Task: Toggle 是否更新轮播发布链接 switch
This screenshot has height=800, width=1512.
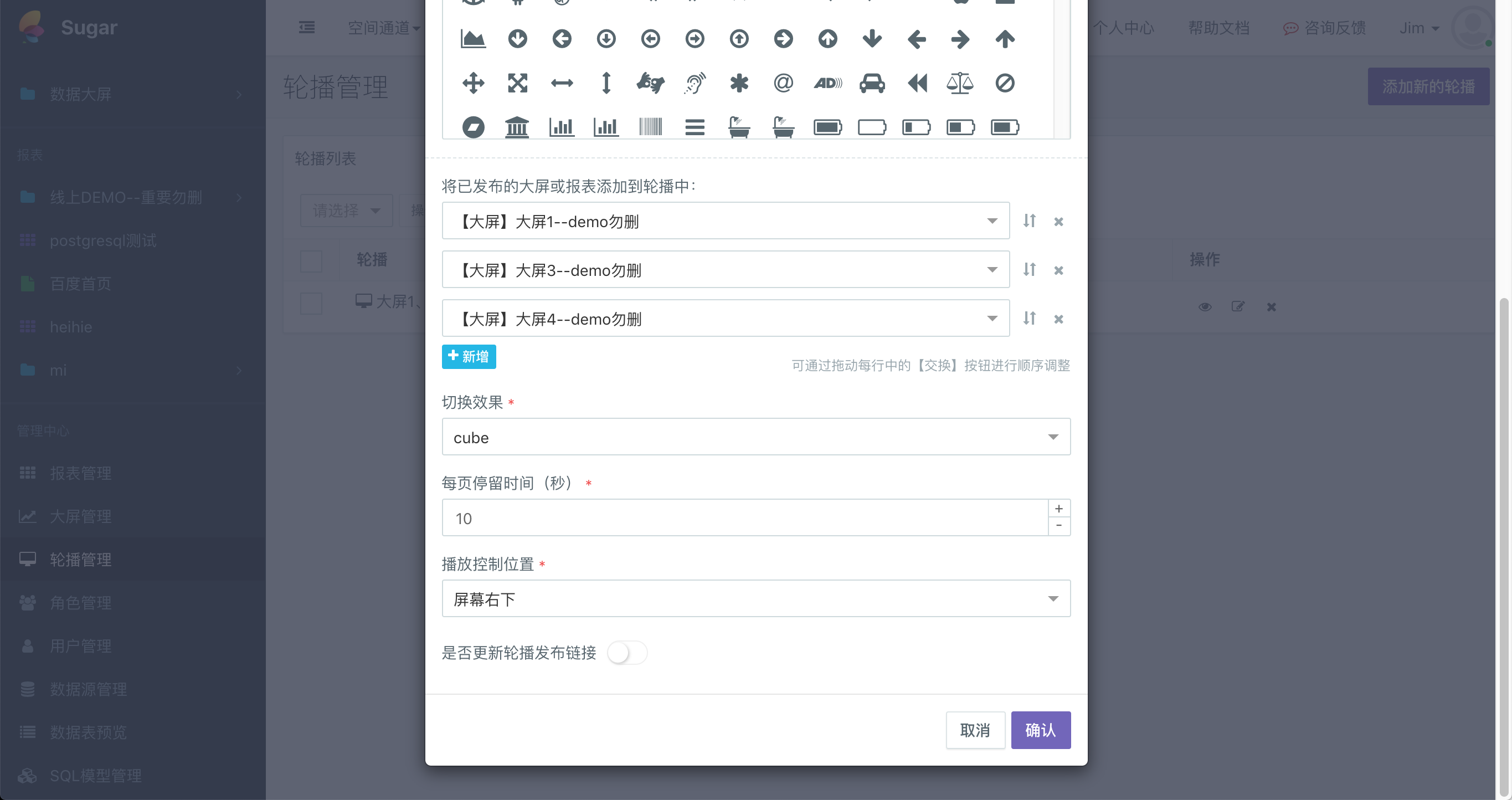Action: click(x=627, y=653)
